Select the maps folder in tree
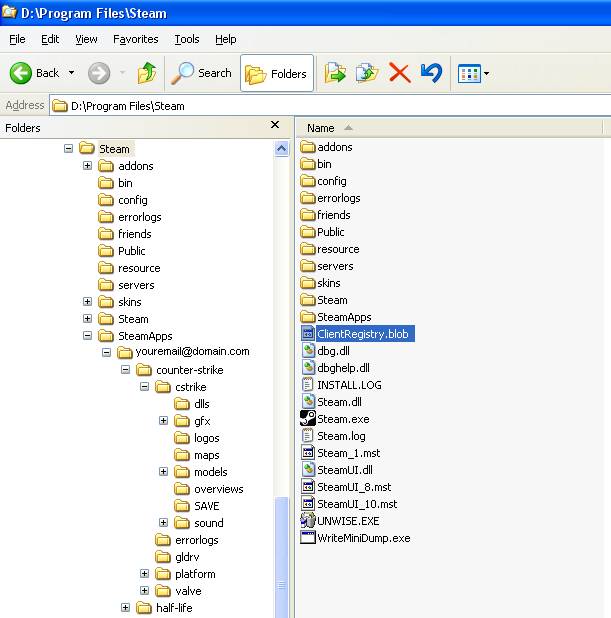The image size is (611, 618). coord(197,455)
